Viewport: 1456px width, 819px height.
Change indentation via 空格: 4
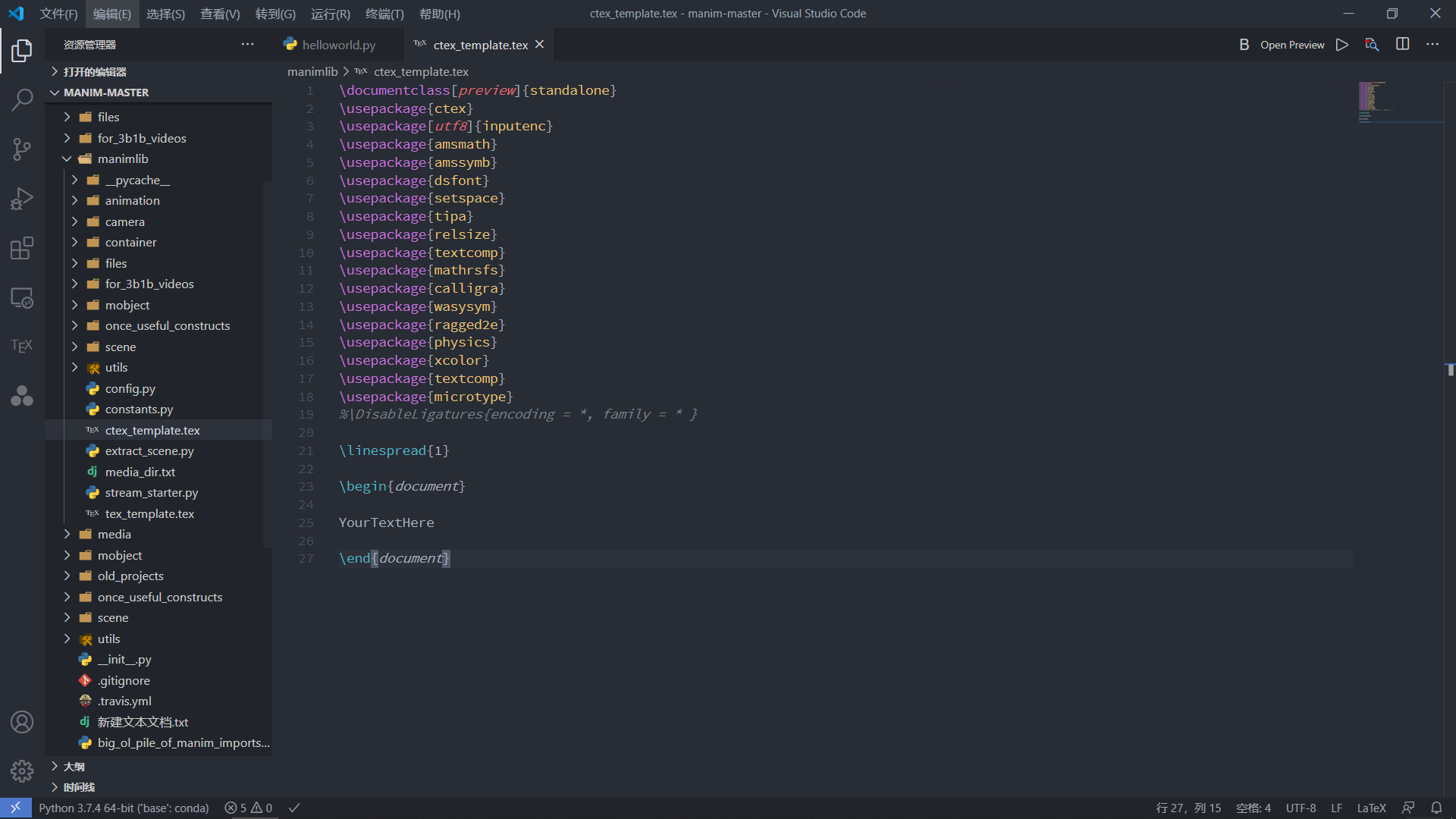1253,808
